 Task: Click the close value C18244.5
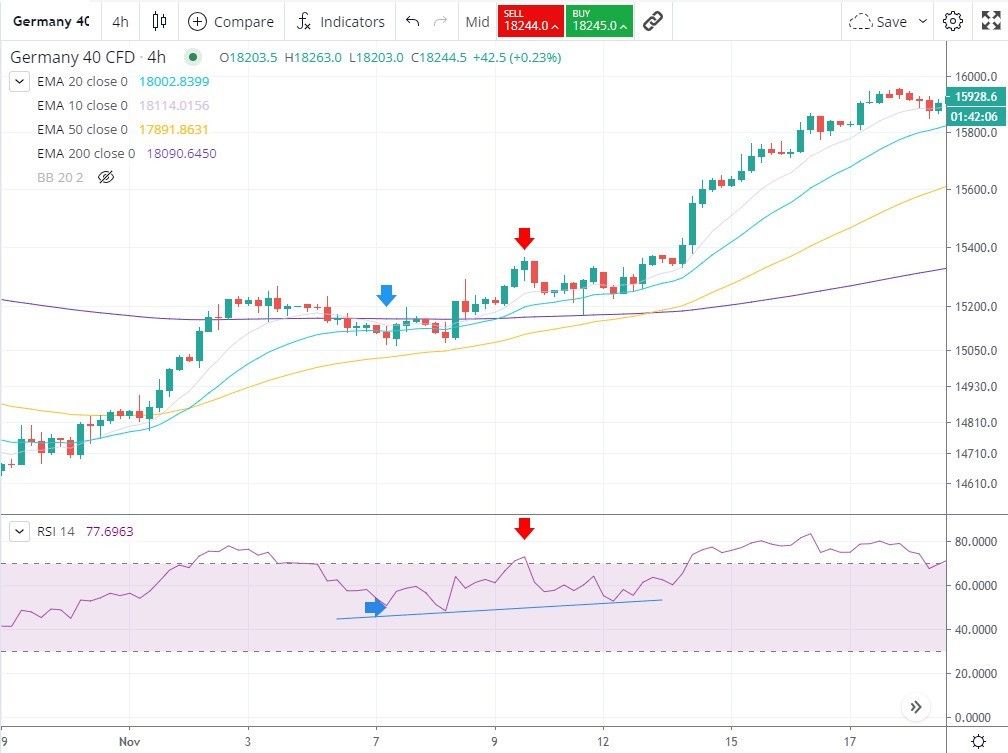438,57
